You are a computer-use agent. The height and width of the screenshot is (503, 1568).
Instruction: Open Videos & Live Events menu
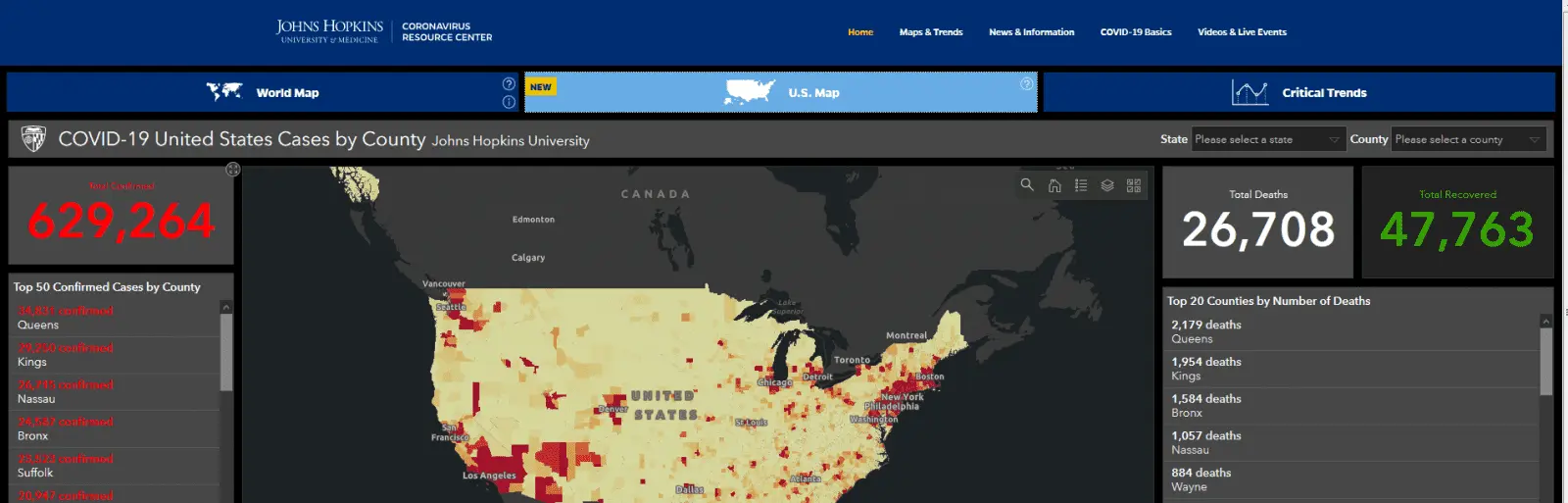tap(1242, 32)
